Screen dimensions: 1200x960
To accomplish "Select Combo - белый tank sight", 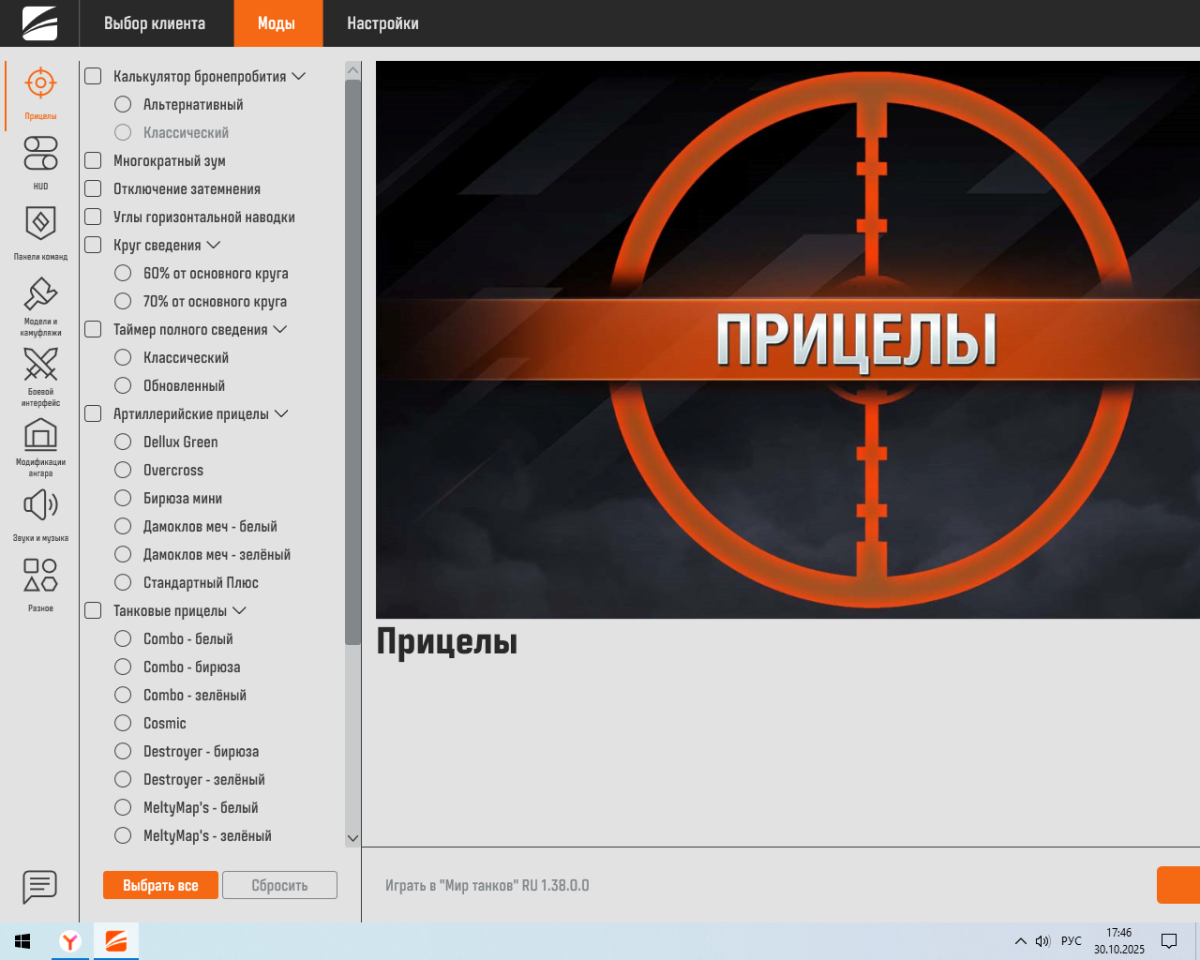I will point(123,638).
